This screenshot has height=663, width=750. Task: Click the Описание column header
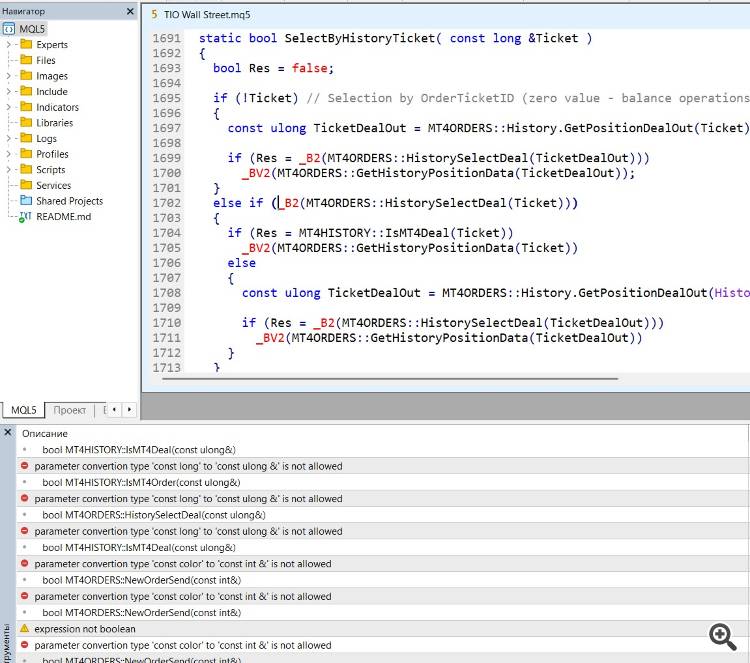tap(45, 434)
